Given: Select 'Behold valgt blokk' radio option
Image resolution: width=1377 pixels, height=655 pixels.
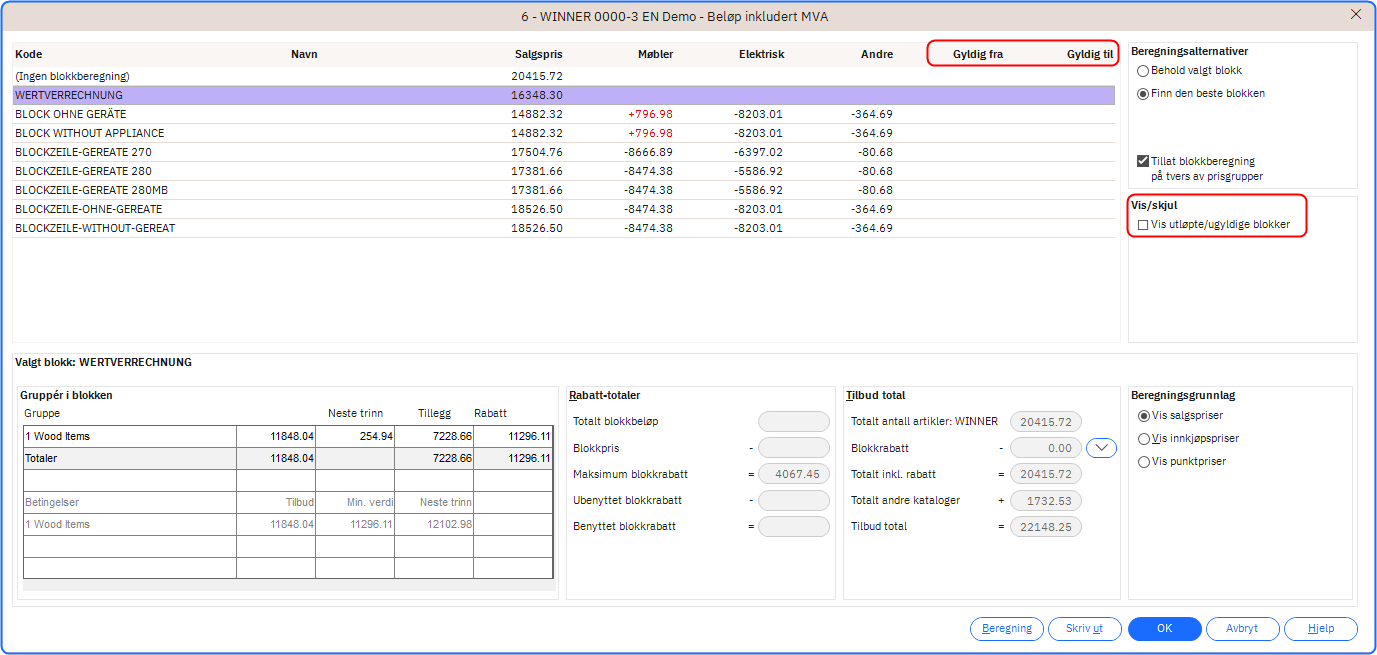Looking at the screenshot, I should click(1143, 71).
